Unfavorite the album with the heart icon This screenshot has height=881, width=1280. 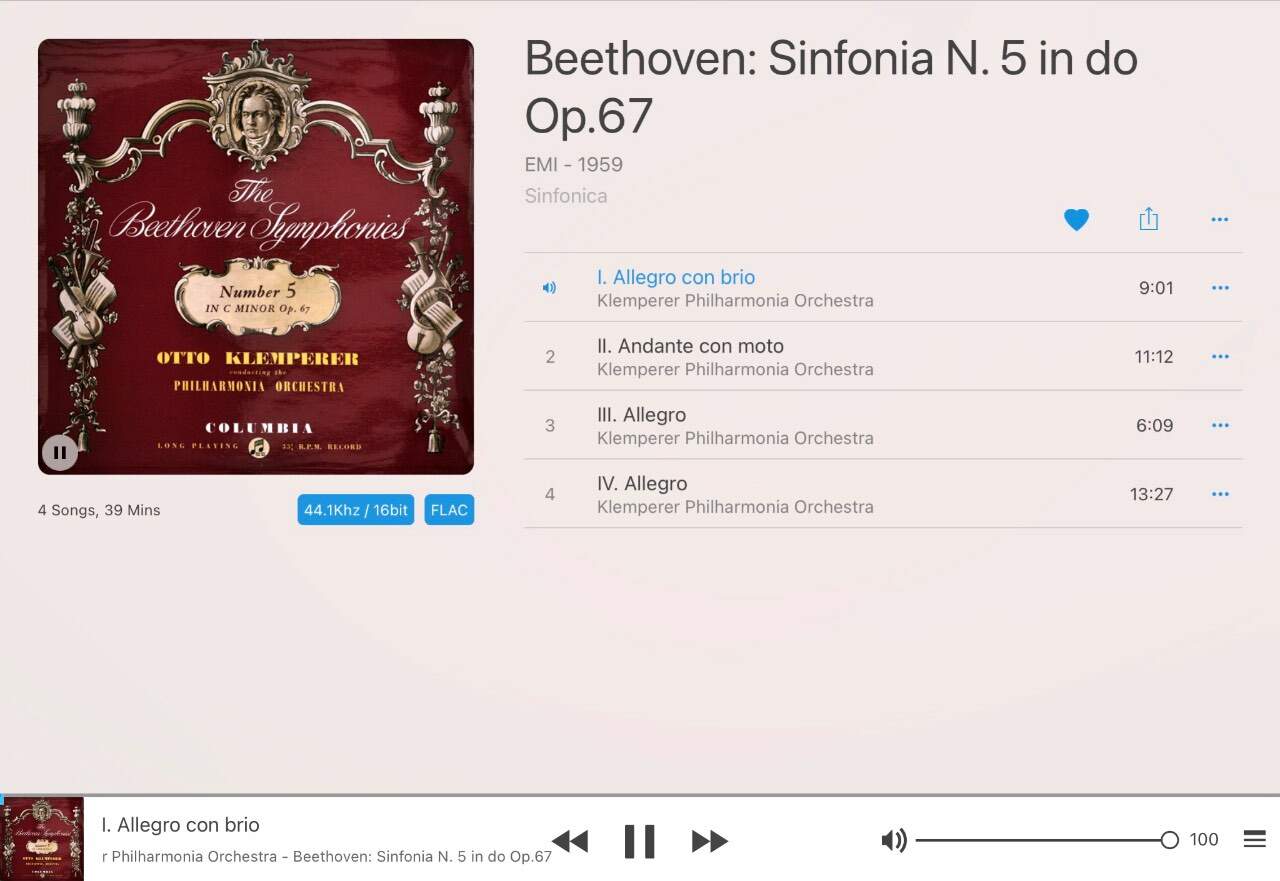tap(1076, 219)
